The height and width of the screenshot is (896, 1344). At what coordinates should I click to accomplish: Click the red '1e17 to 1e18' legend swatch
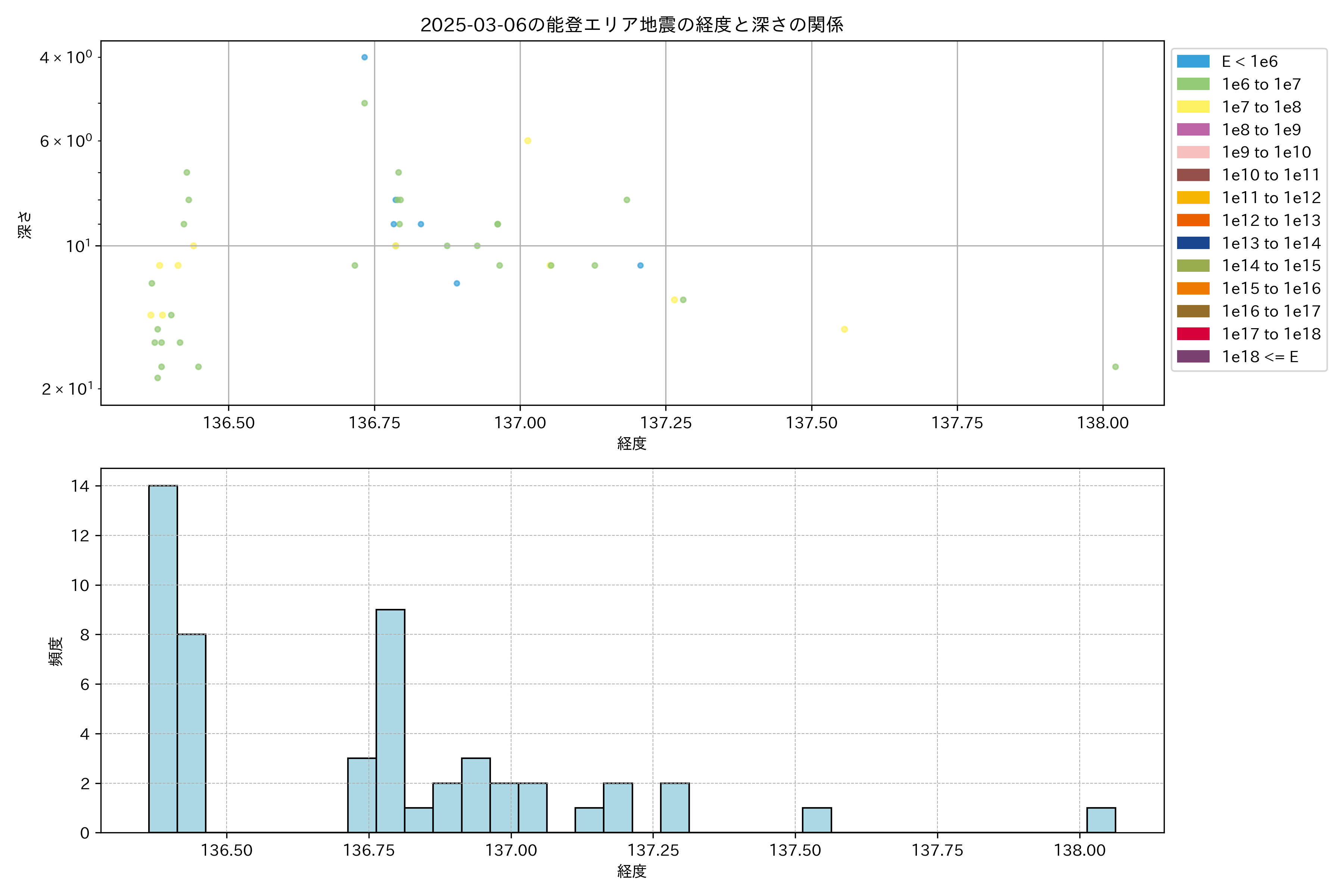pos(1193,334)
